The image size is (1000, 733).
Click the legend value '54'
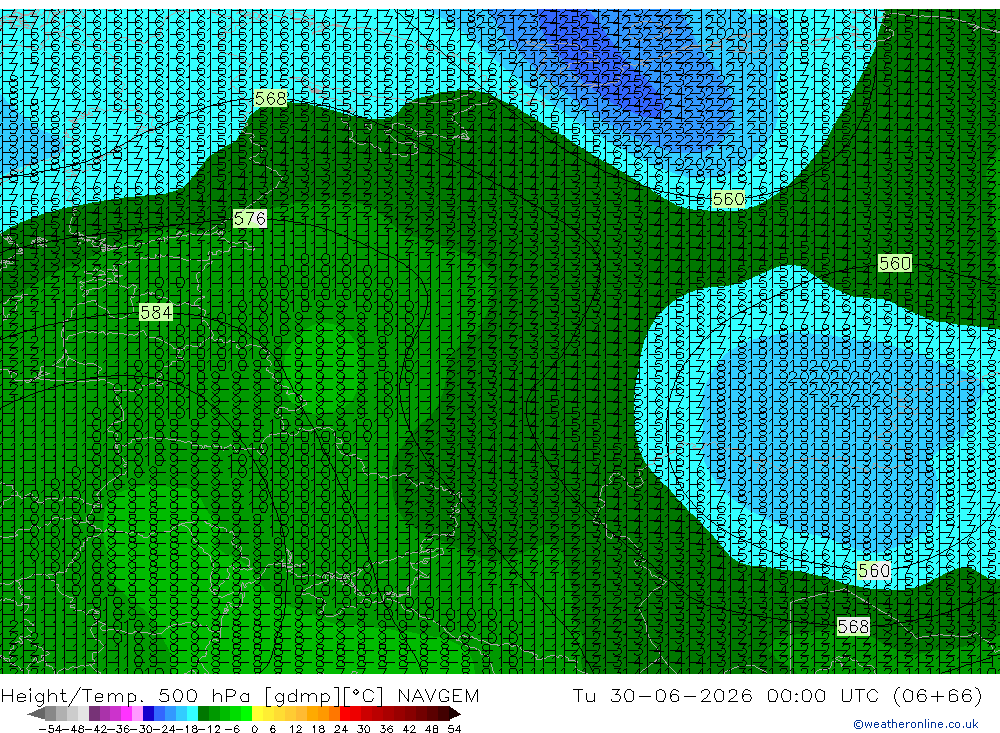click(x=454, y=729)
